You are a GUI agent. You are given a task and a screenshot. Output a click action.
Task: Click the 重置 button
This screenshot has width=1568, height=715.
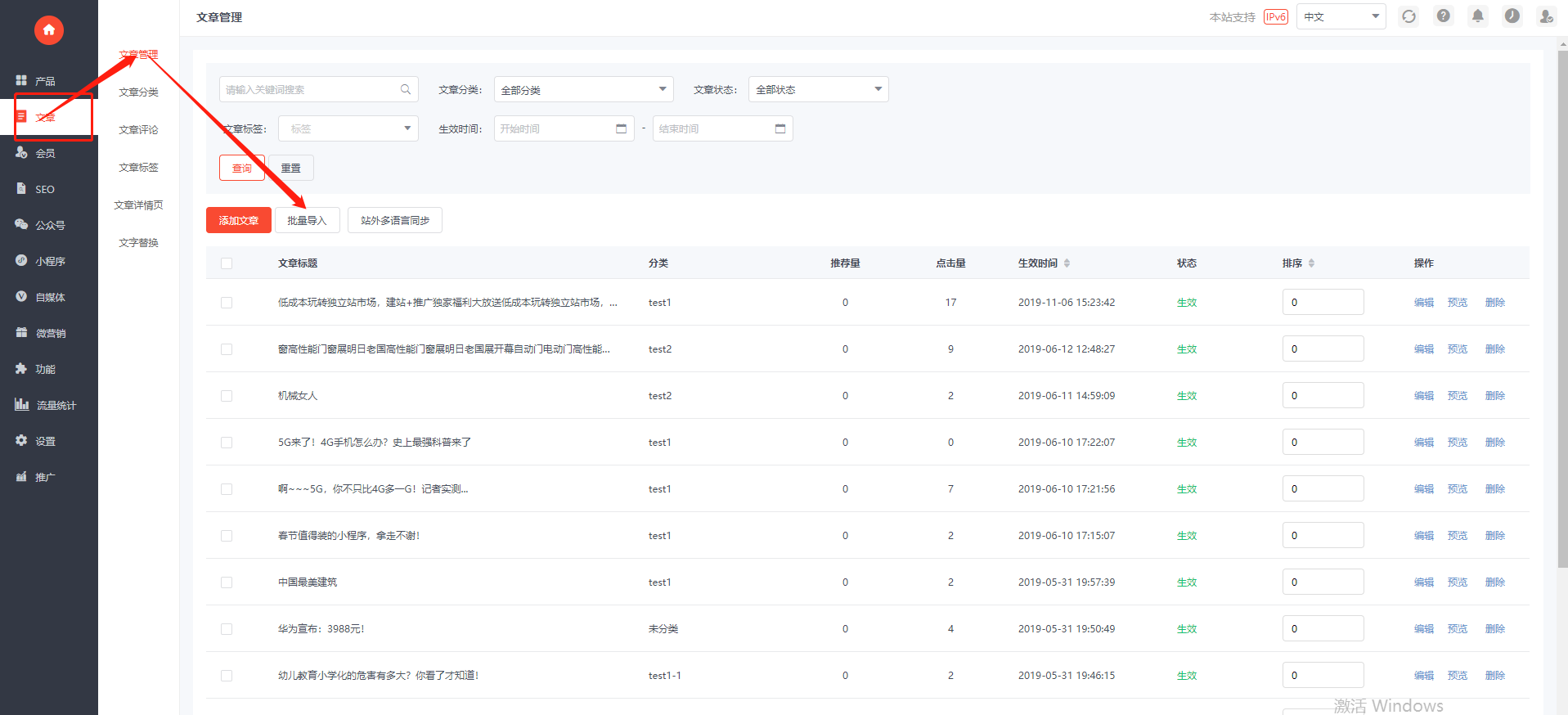point(291,168)
